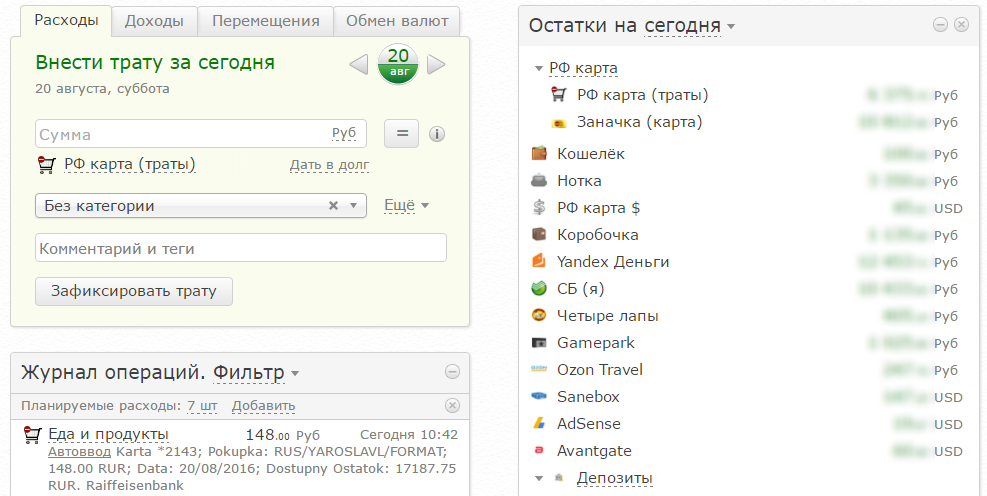Open the Перемещения tab
Viewport: 987px width, 496px height.
coord(266,21)
